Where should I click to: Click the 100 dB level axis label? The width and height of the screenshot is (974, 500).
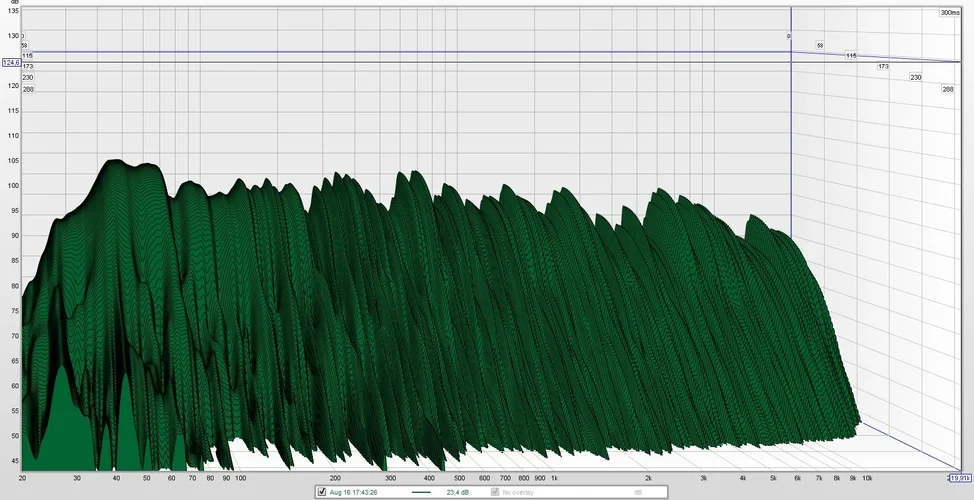[13, 186]
